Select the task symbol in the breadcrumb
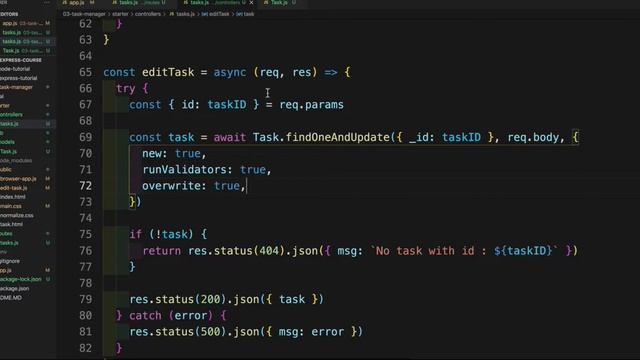 [245, 14]
